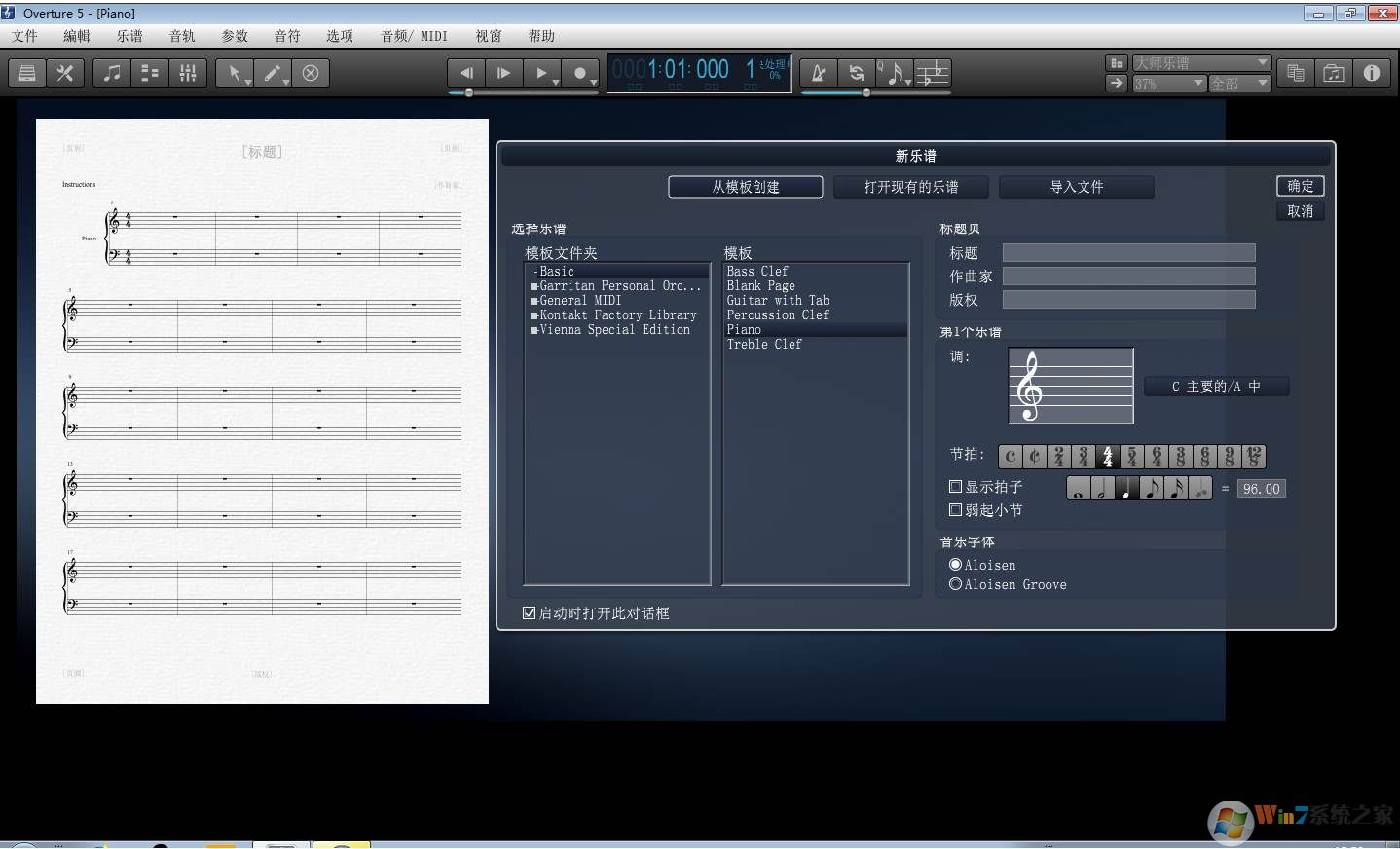Open the 乐谱 menu
The height and width of the screenshot is (849, 1400).
tap(129, 36)
